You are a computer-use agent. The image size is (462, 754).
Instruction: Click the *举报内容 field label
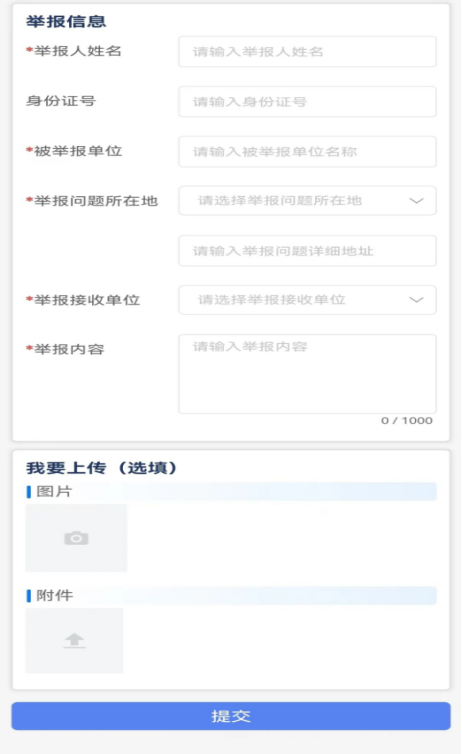[x=65, y=349]
